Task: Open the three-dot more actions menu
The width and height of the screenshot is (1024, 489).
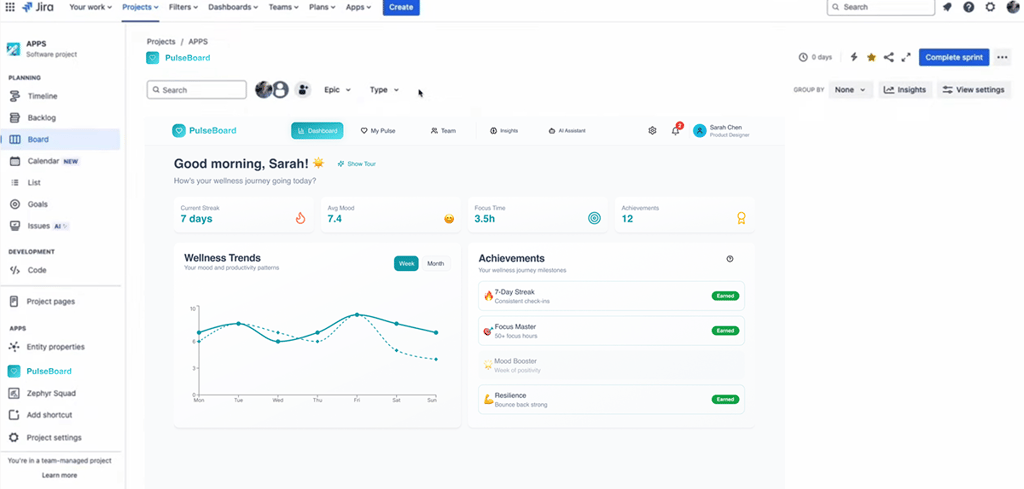Action: click(x=1002, y=57)
